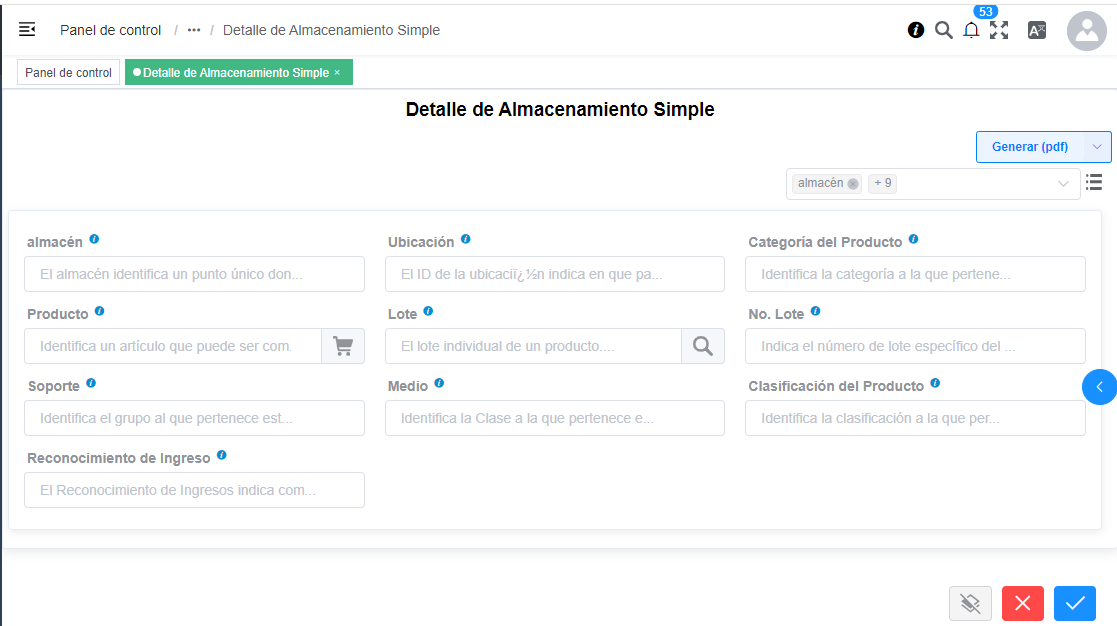Follow the Panel de control breadcrumb link

click(110, 30)
